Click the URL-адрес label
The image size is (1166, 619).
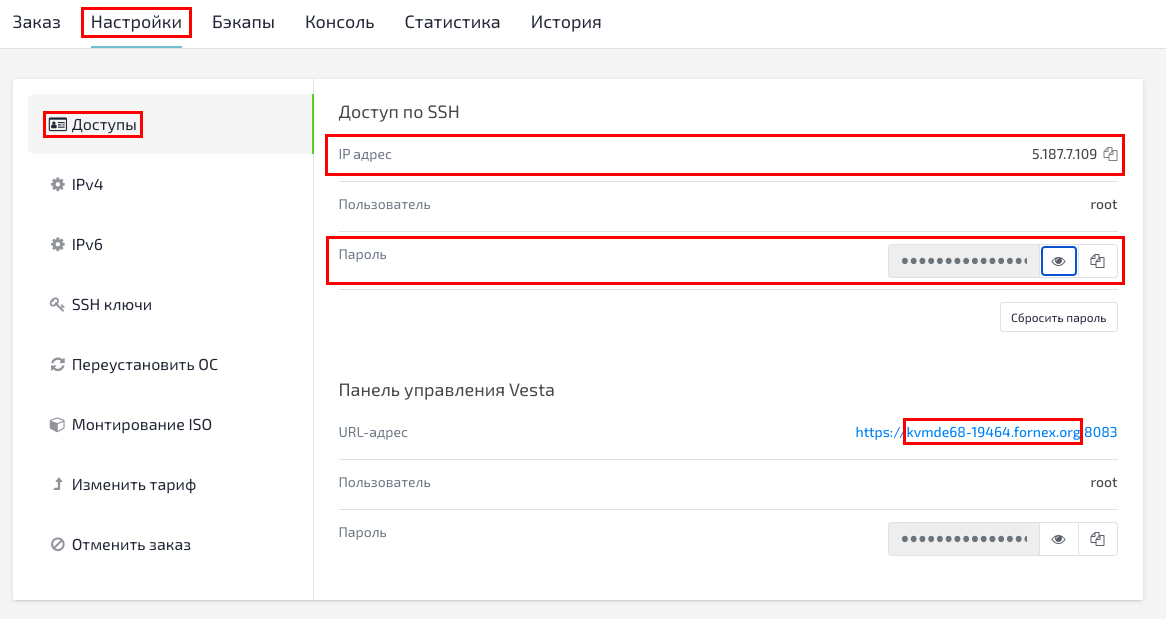click(373, 432)
